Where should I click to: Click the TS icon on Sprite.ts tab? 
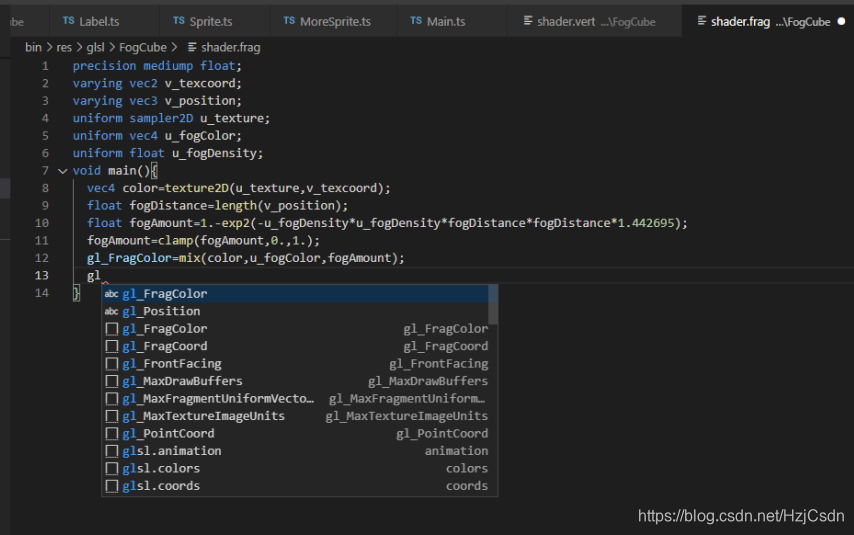pos(179,21)
